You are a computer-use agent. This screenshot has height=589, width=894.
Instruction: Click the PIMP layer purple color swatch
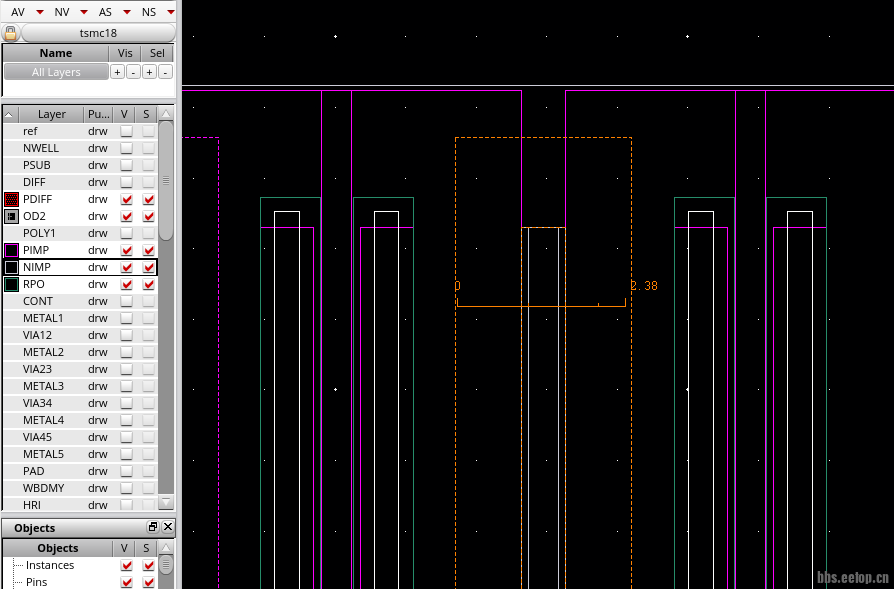click(x=12, y=250)
